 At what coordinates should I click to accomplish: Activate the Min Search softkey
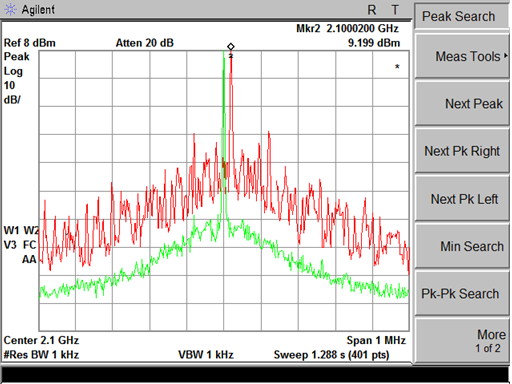[x=462, y=246]
